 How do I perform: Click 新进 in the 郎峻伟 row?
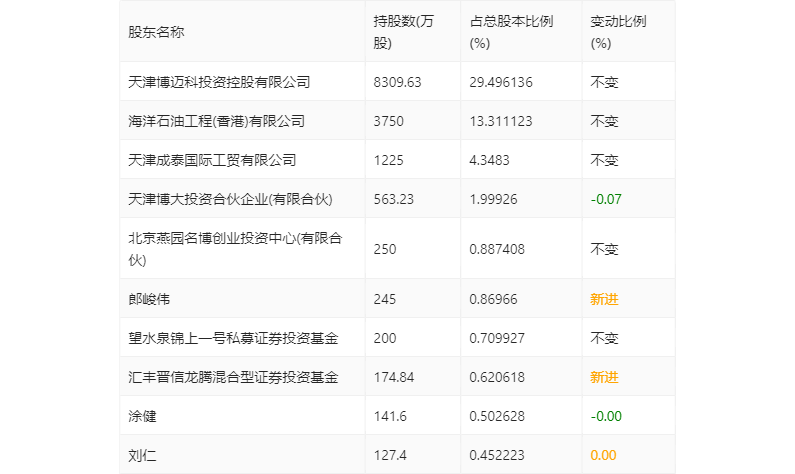pyautogui.click(x=604, y=299)
